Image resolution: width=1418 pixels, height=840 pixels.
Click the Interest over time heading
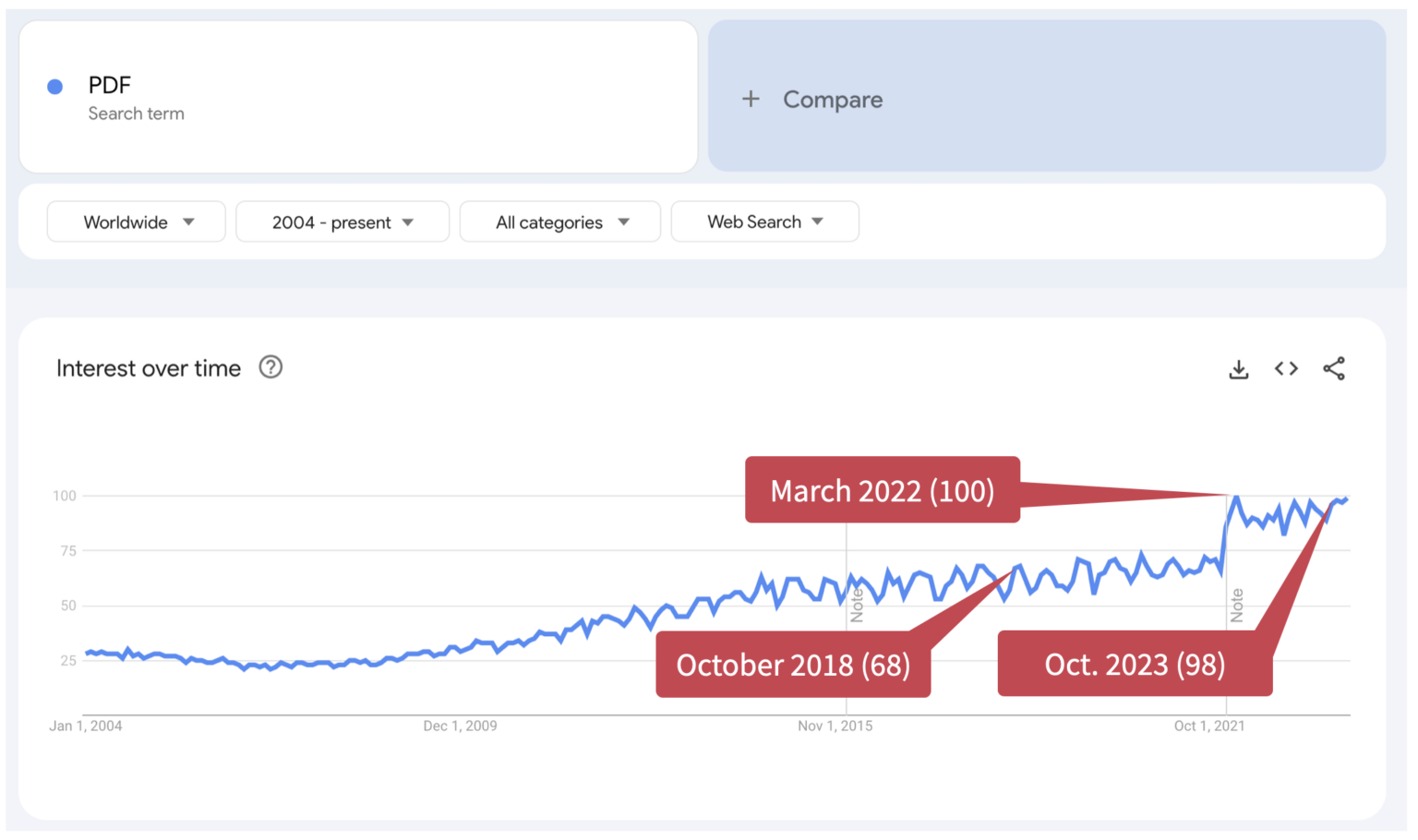pyautogui.click(x=149, y=367)
